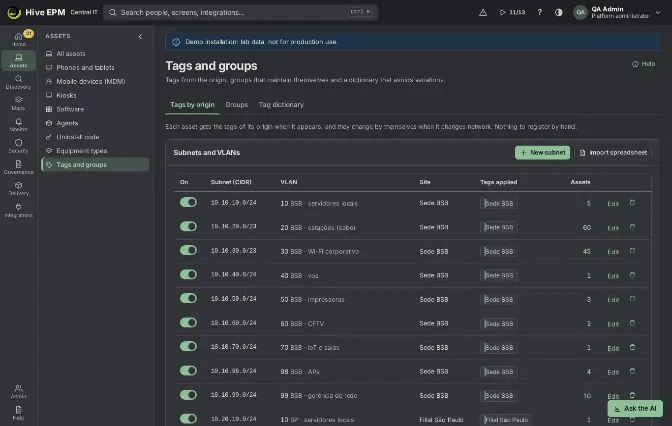The width and height of the screenshot is (672, 426).
Task: Delete the 10.10.30.0/23 subnet row
Action: [x=632, y=251]
